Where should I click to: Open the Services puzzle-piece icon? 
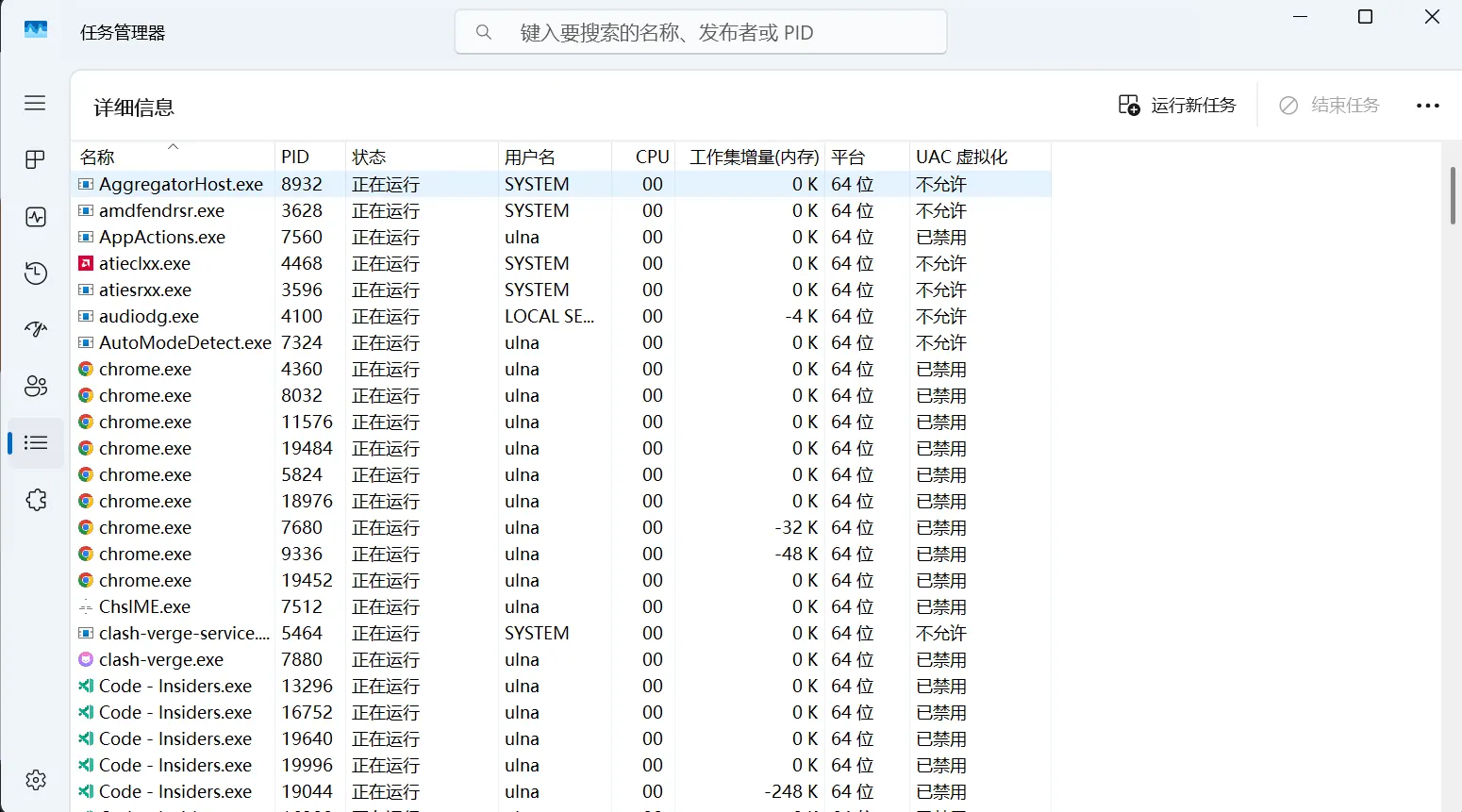click(36, 500)
